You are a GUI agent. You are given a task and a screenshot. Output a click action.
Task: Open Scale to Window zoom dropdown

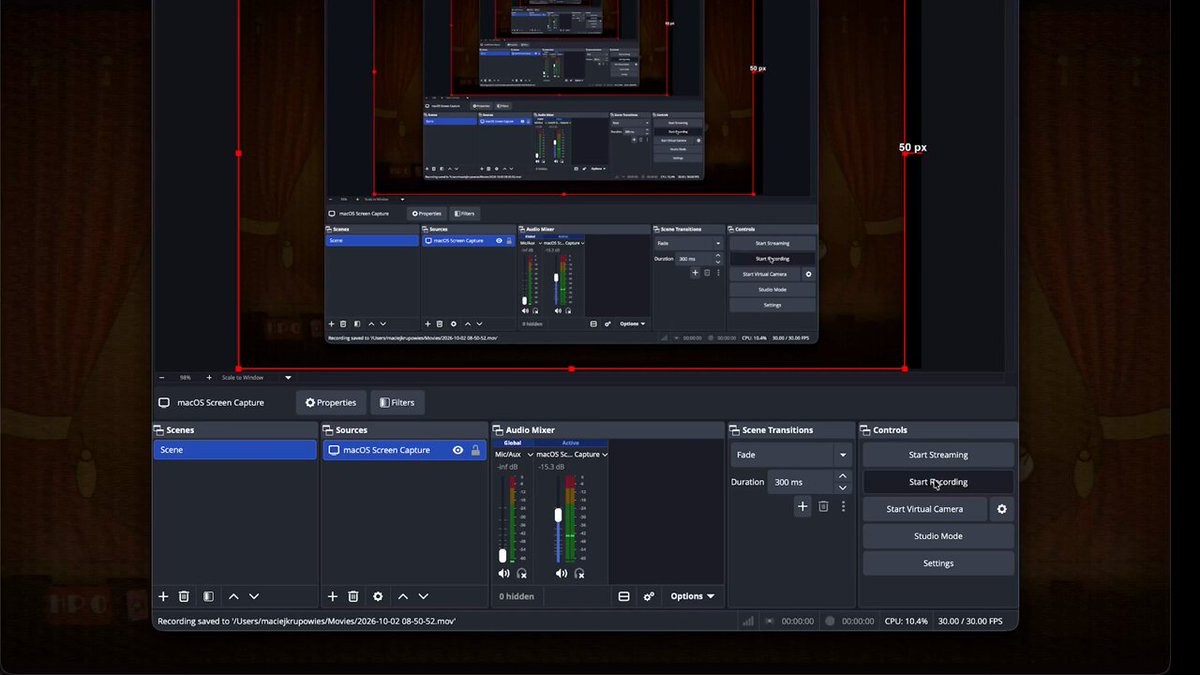257,378
